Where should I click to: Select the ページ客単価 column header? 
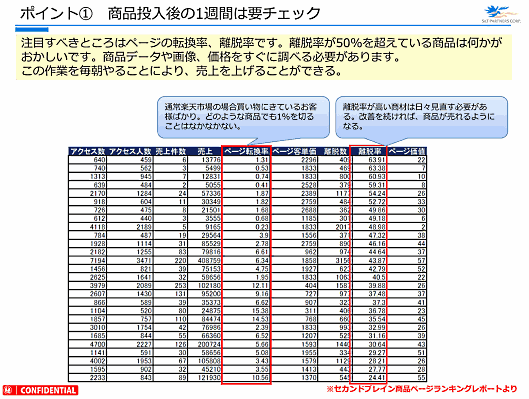pos(294,151)
